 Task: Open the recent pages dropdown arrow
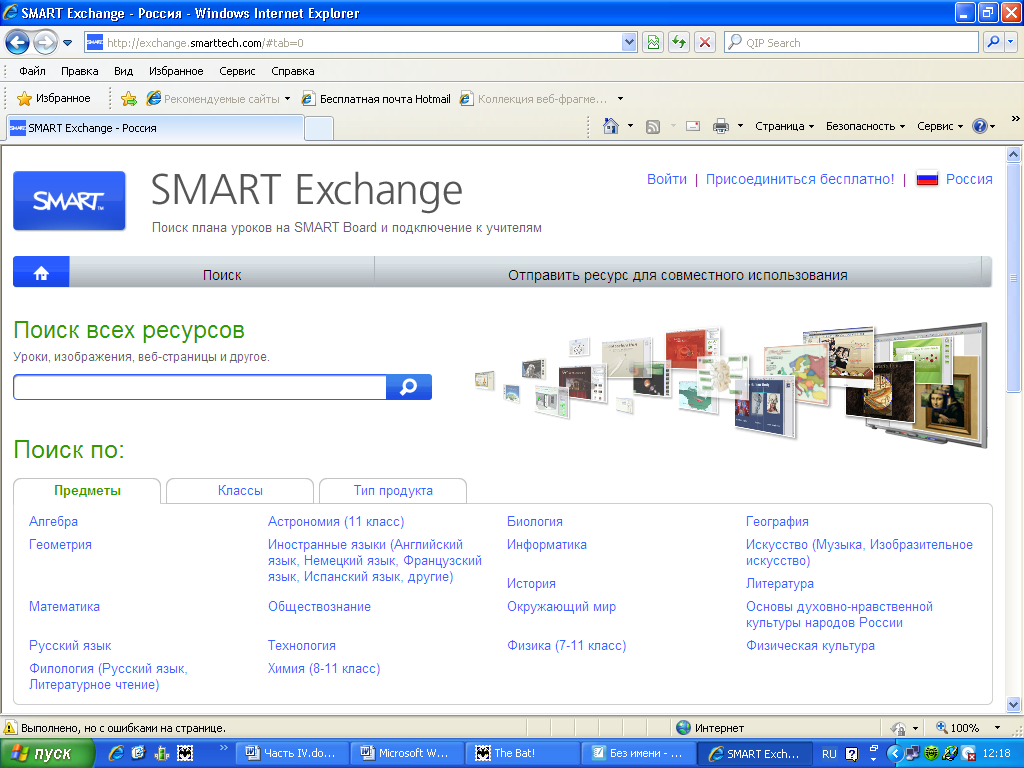[67, 43]
